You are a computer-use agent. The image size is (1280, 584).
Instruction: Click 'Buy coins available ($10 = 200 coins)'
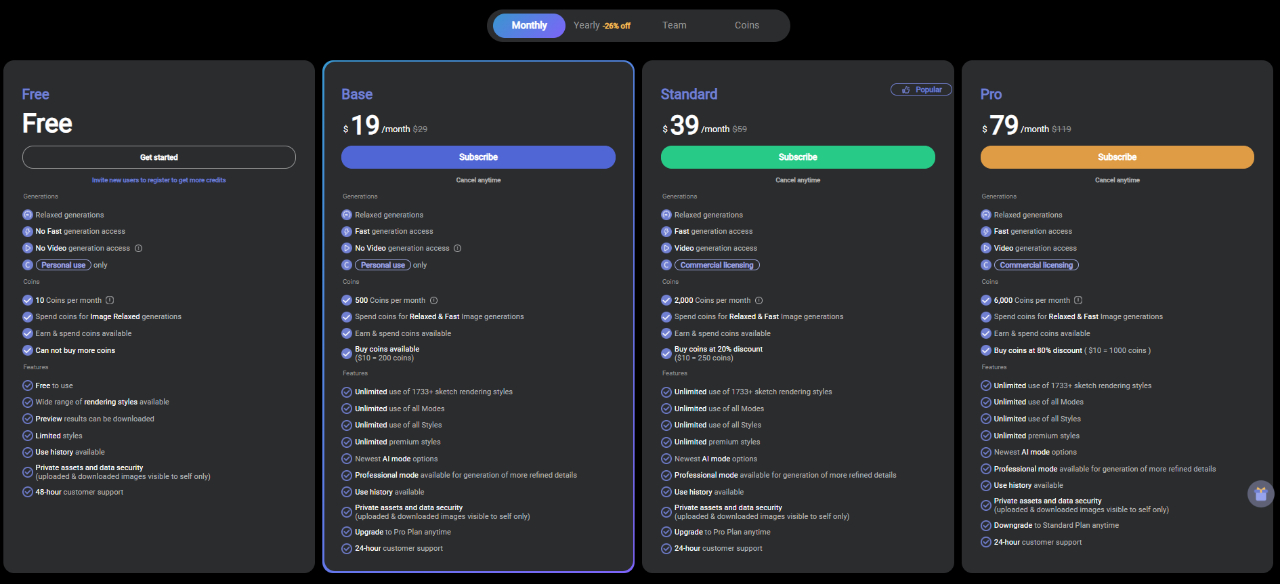(x=388, y=353)
